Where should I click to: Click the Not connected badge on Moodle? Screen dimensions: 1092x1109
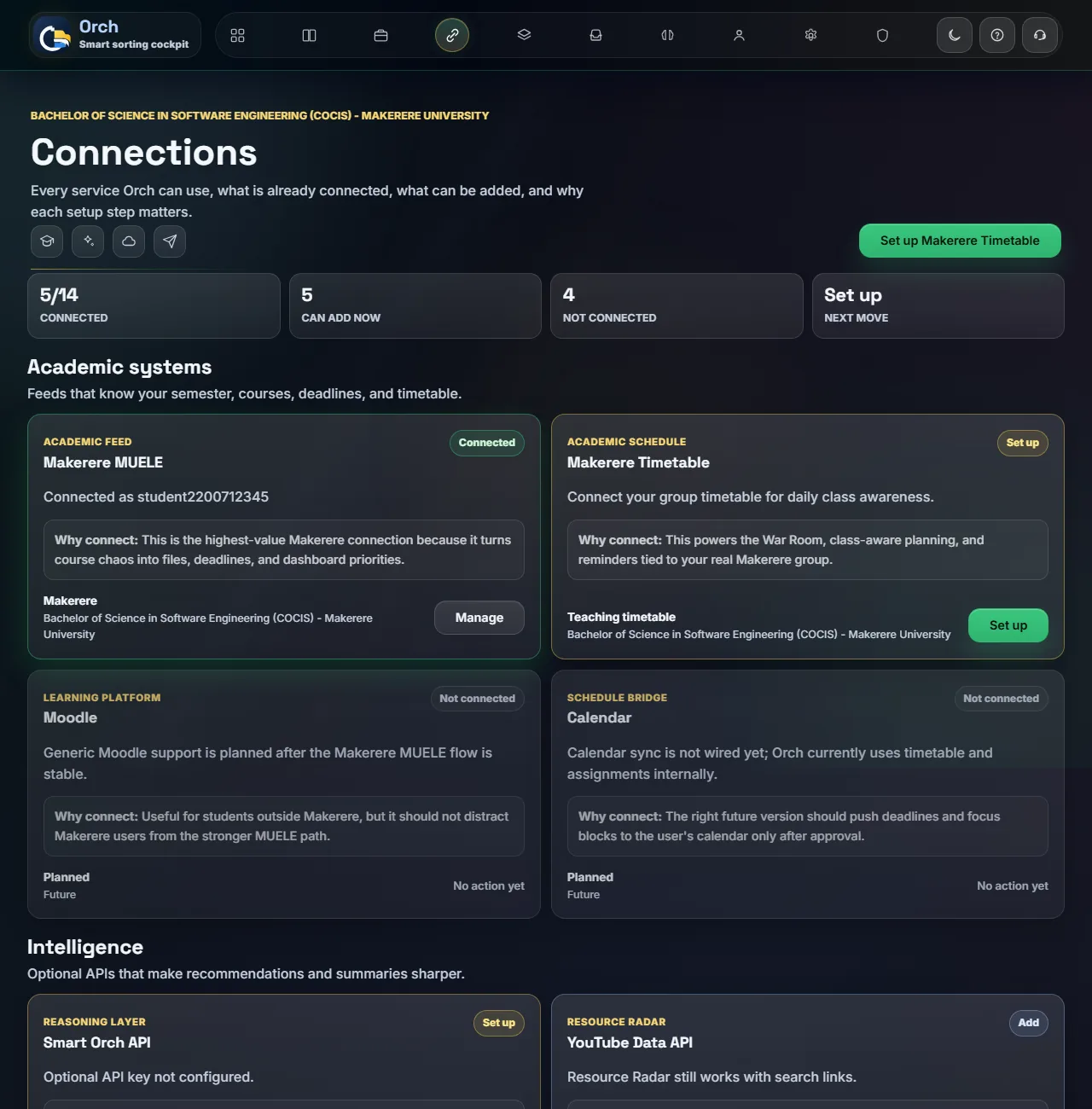477,699
